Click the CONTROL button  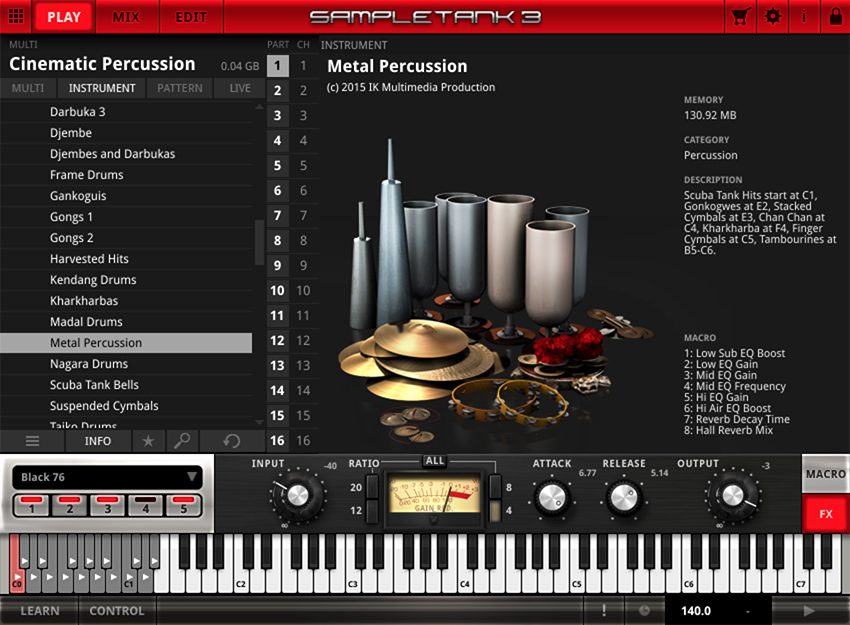pyautogui.click(x=117, y=610)
